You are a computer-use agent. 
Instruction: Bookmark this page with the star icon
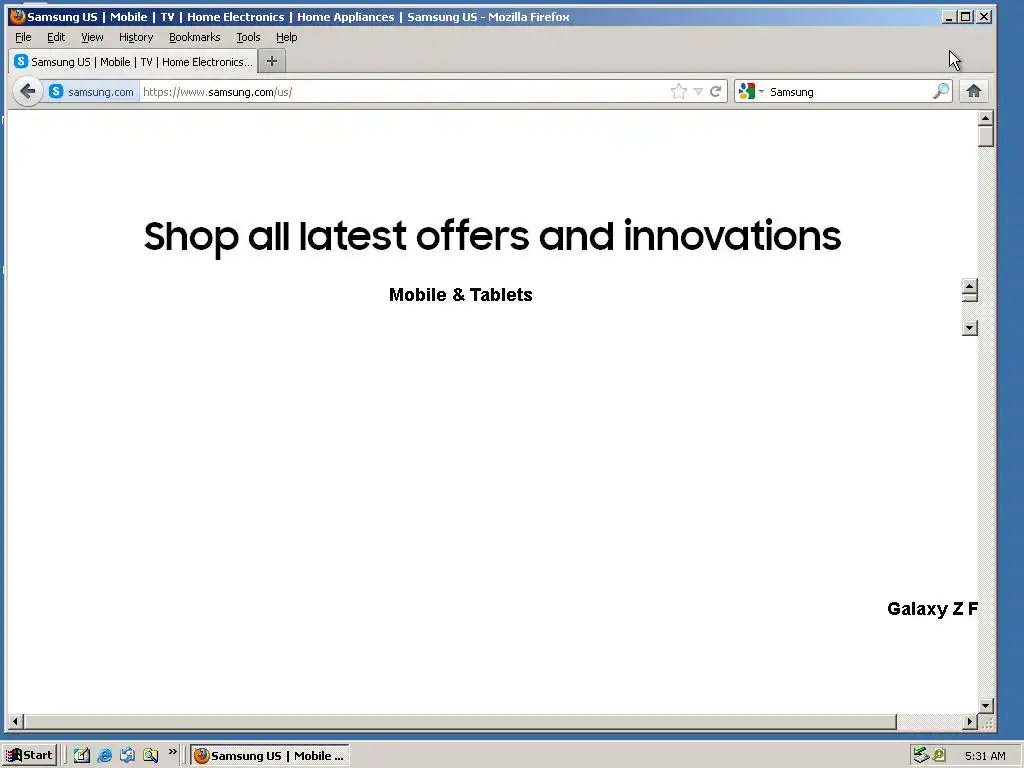(679, 91)
